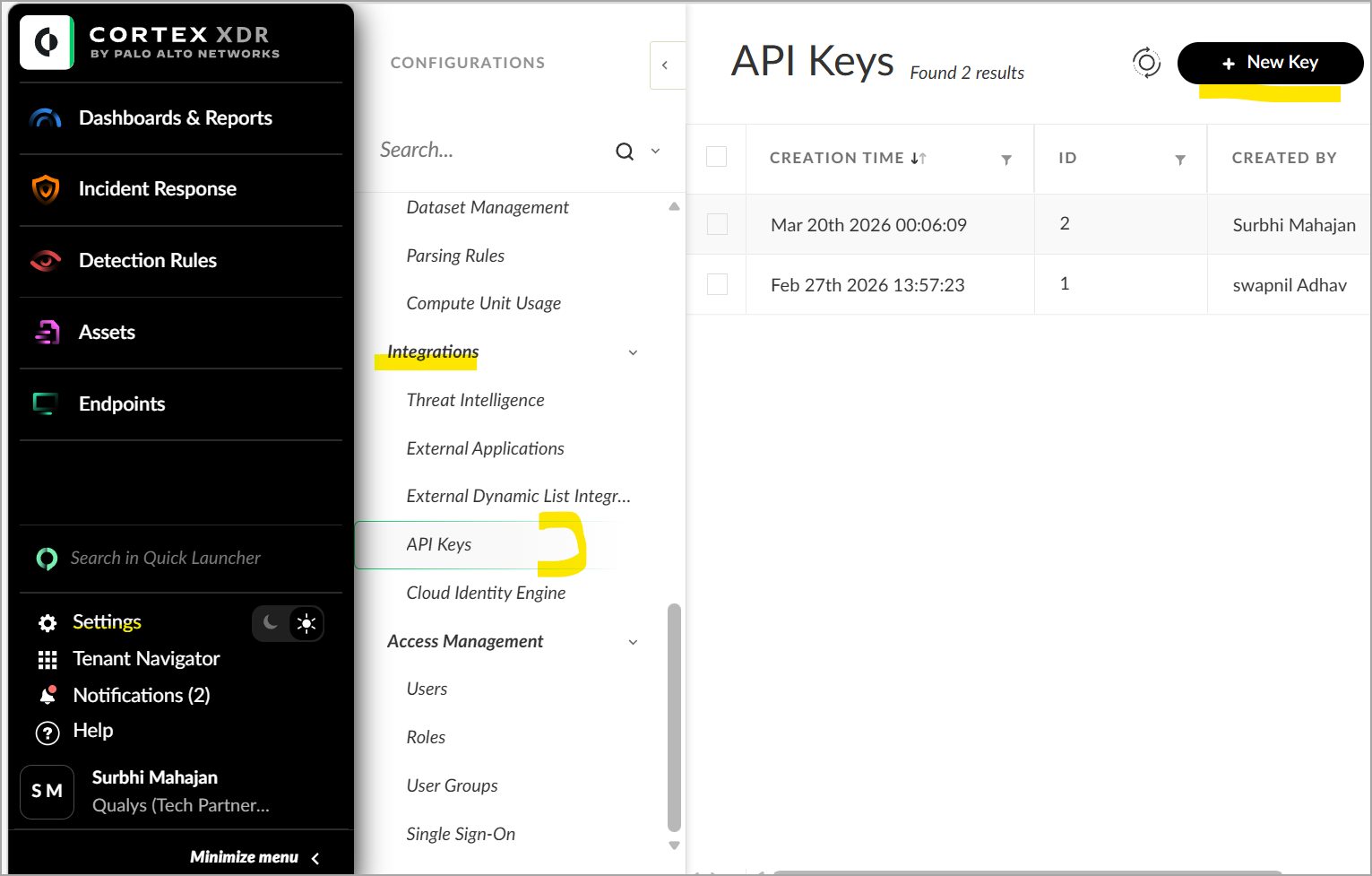Screen dimensions: 1372x876
Task: Open Creation Time column filter
Action: point(1006,160)
